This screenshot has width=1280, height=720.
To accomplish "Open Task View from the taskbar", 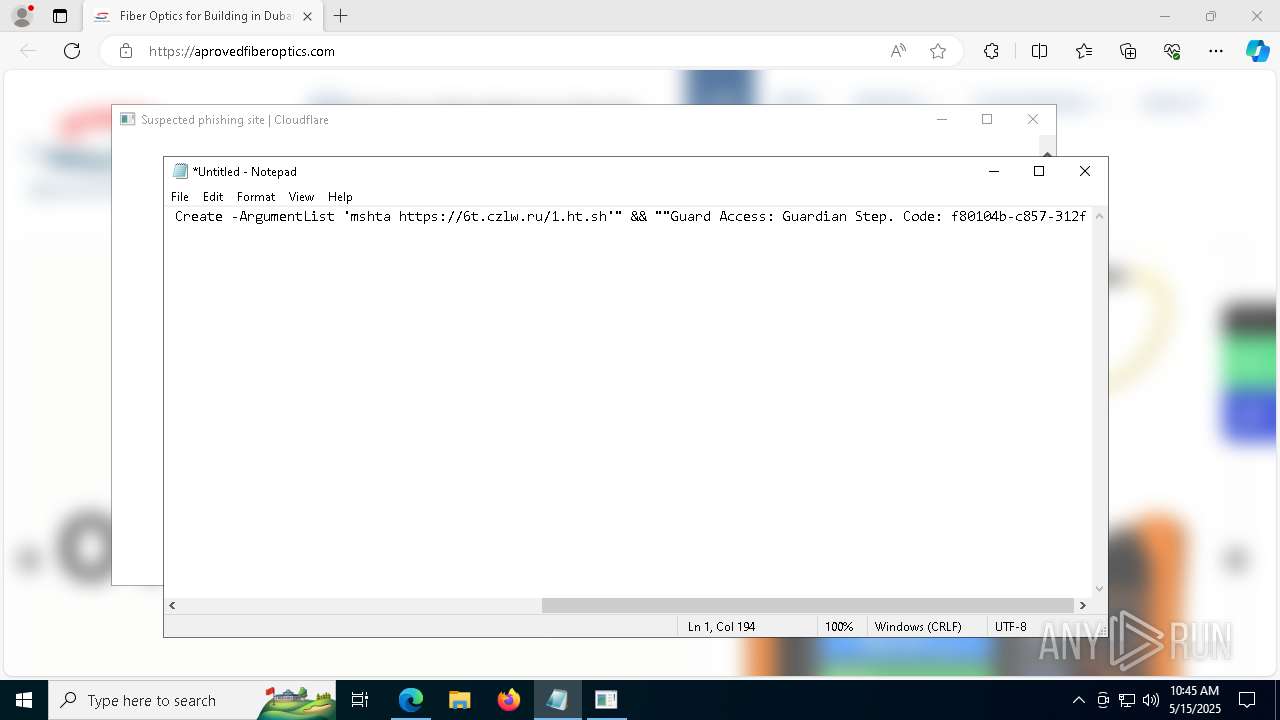I will point(360,700).
